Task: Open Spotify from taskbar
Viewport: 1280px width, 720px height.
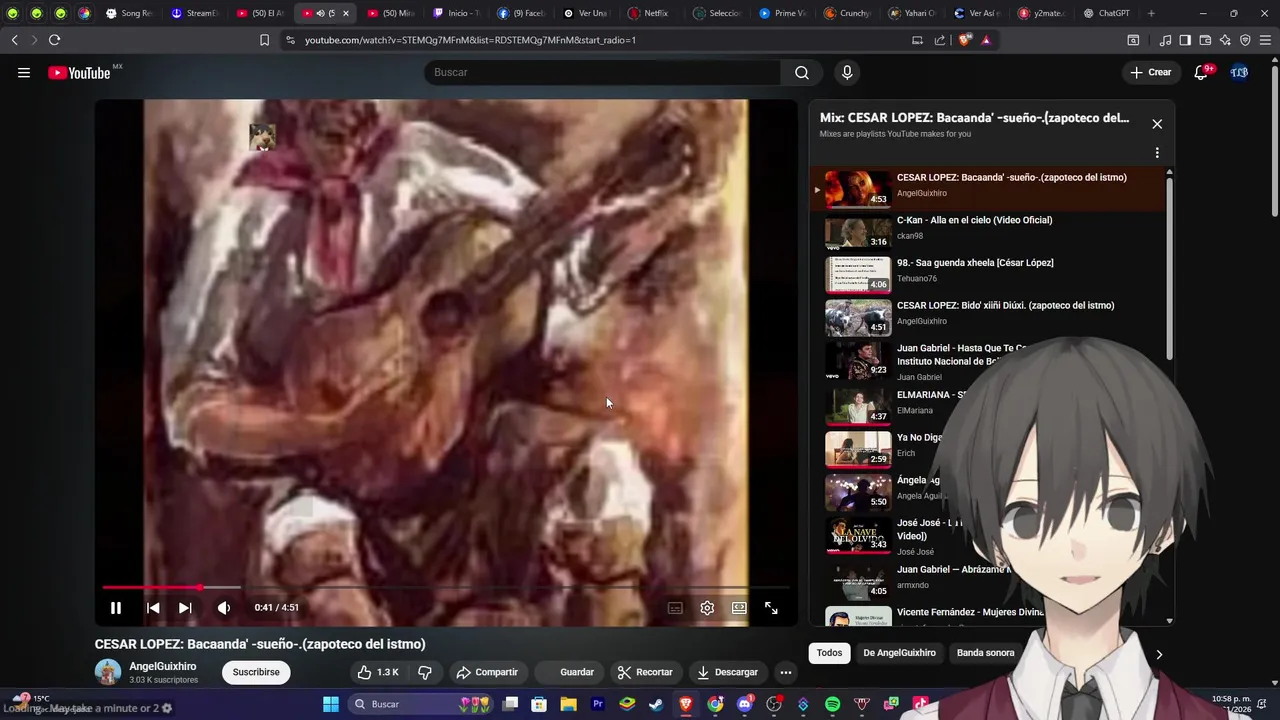Action: (832, 704)
